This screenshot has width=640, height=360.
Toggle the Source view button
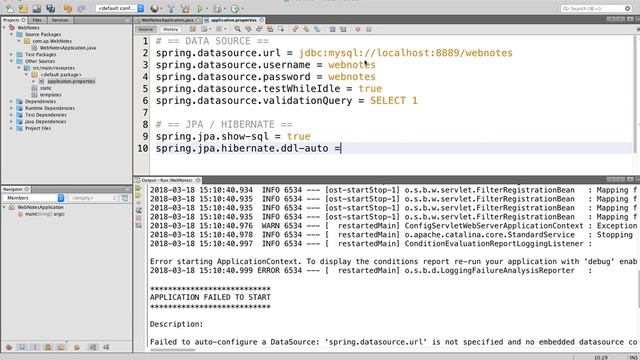point(145,29)
